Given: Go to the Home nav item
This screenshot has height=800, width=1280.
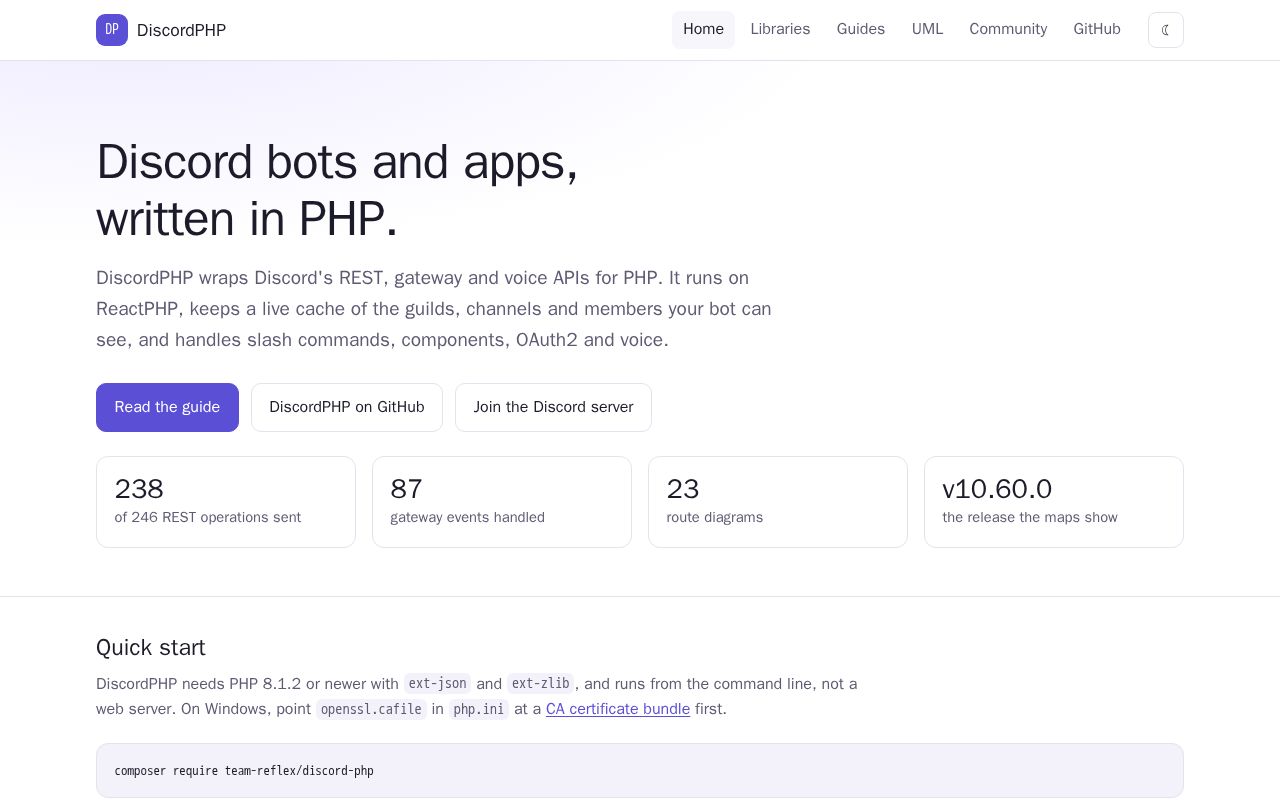Looking at the screenshot, I should point(703,30).
